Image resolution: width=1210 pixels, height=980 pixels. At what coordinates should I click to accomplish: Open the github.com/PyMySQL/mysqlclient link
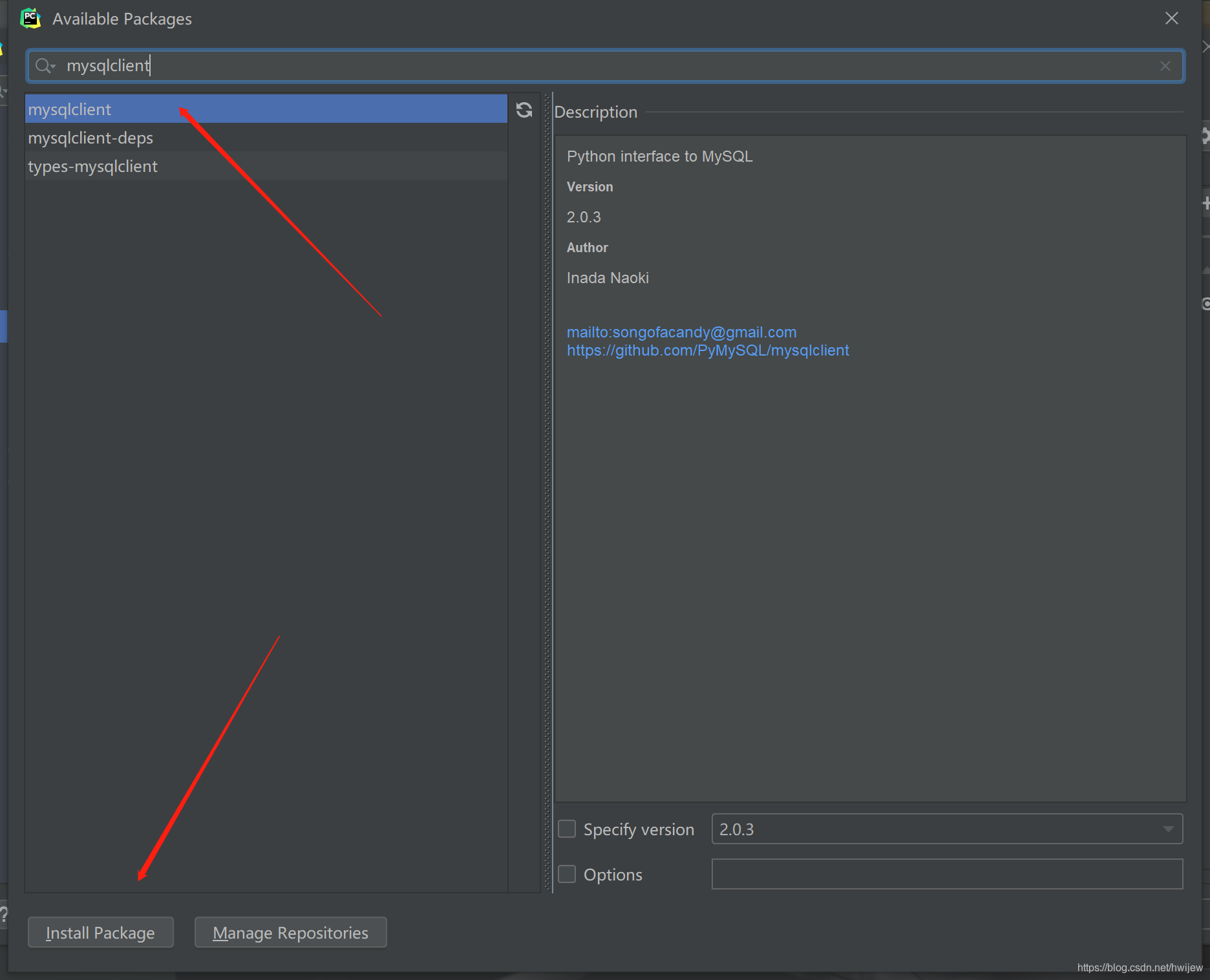708,350
